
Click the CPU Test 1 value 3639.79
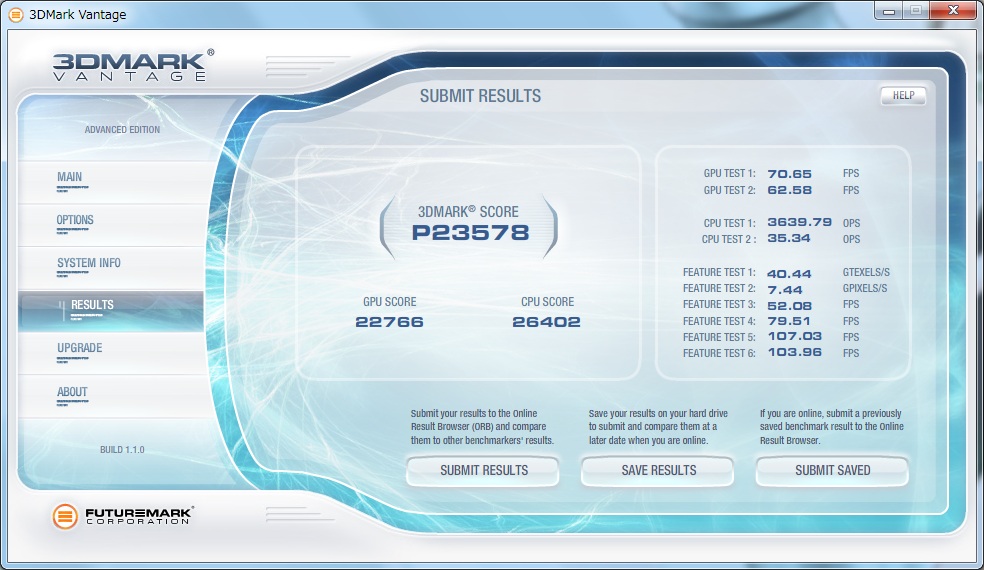(800, 222)
